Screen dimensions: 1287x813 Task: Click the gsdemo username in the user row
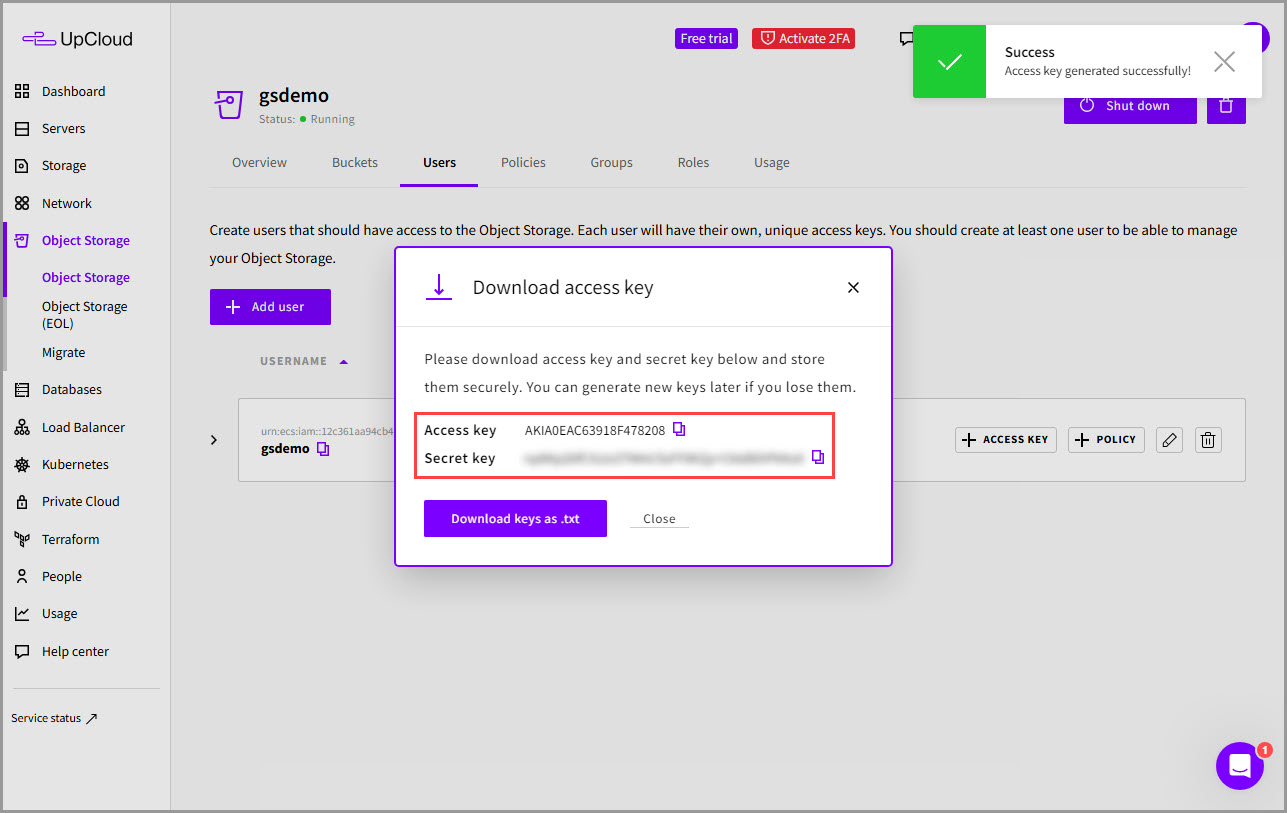pos(285,449)
